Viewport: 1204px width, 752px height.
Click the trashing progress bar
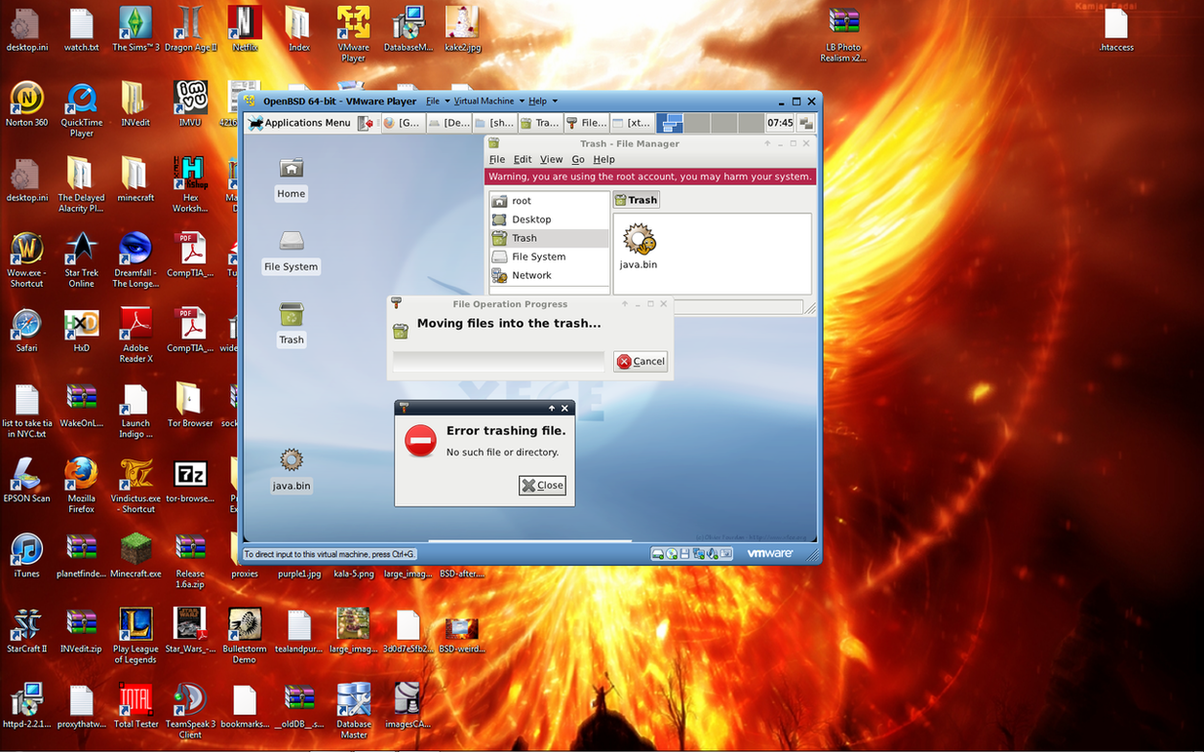pos(499,361)
